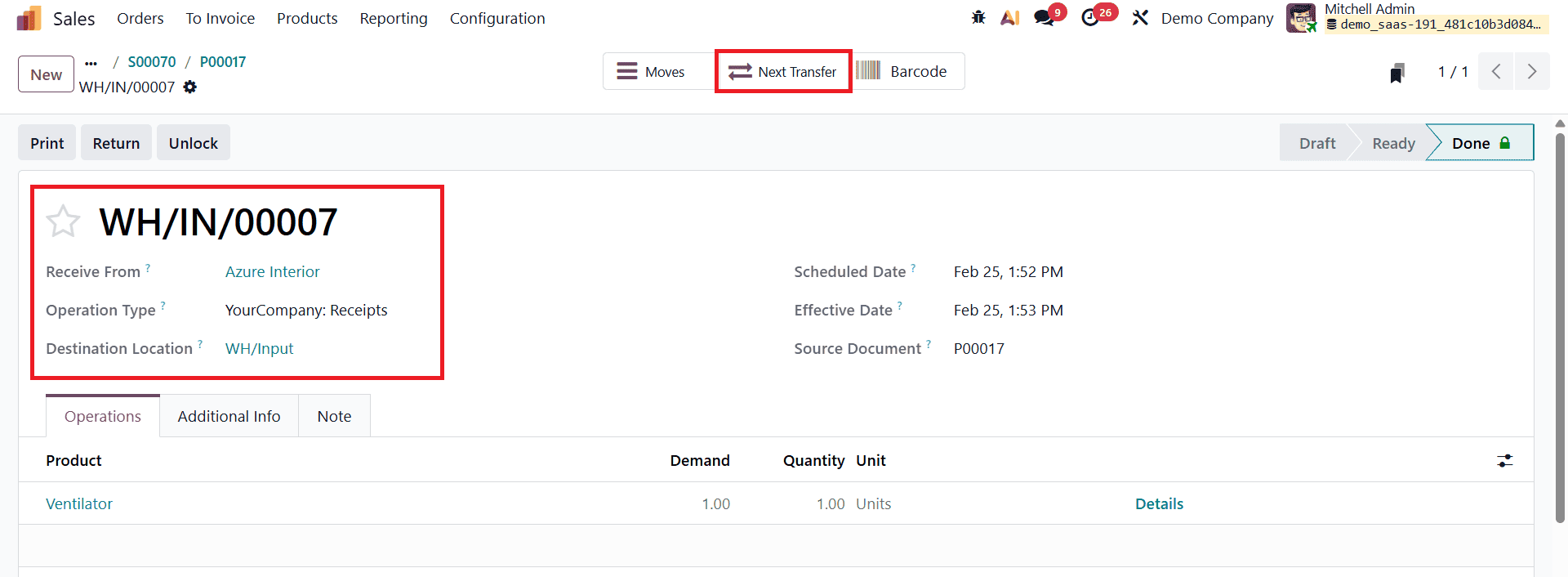Click Quantity column header

coord(813,460)
